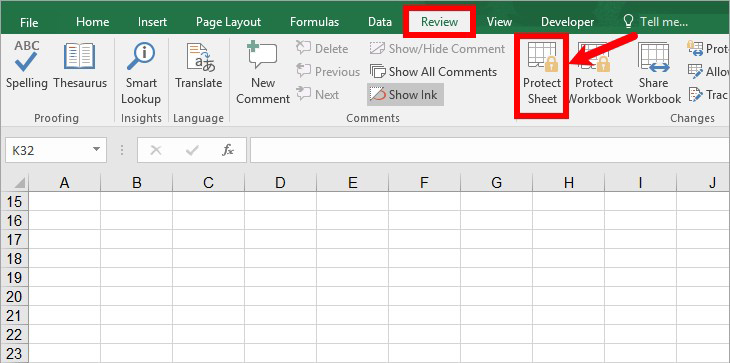
Task: Toggle the Show Ink button
Action: pyautogui.click(x=405, y=94)
